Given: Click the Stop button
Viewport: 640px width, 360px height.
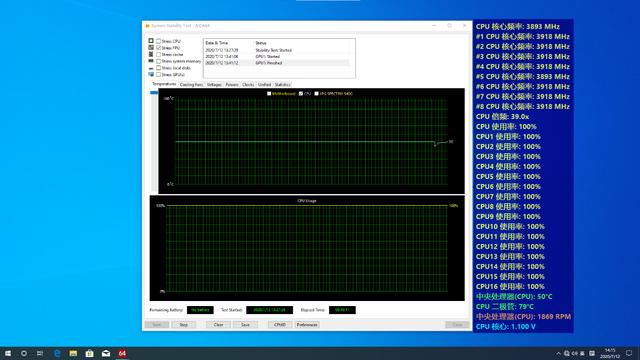Looking at the screenshot, I should (184, 325).
